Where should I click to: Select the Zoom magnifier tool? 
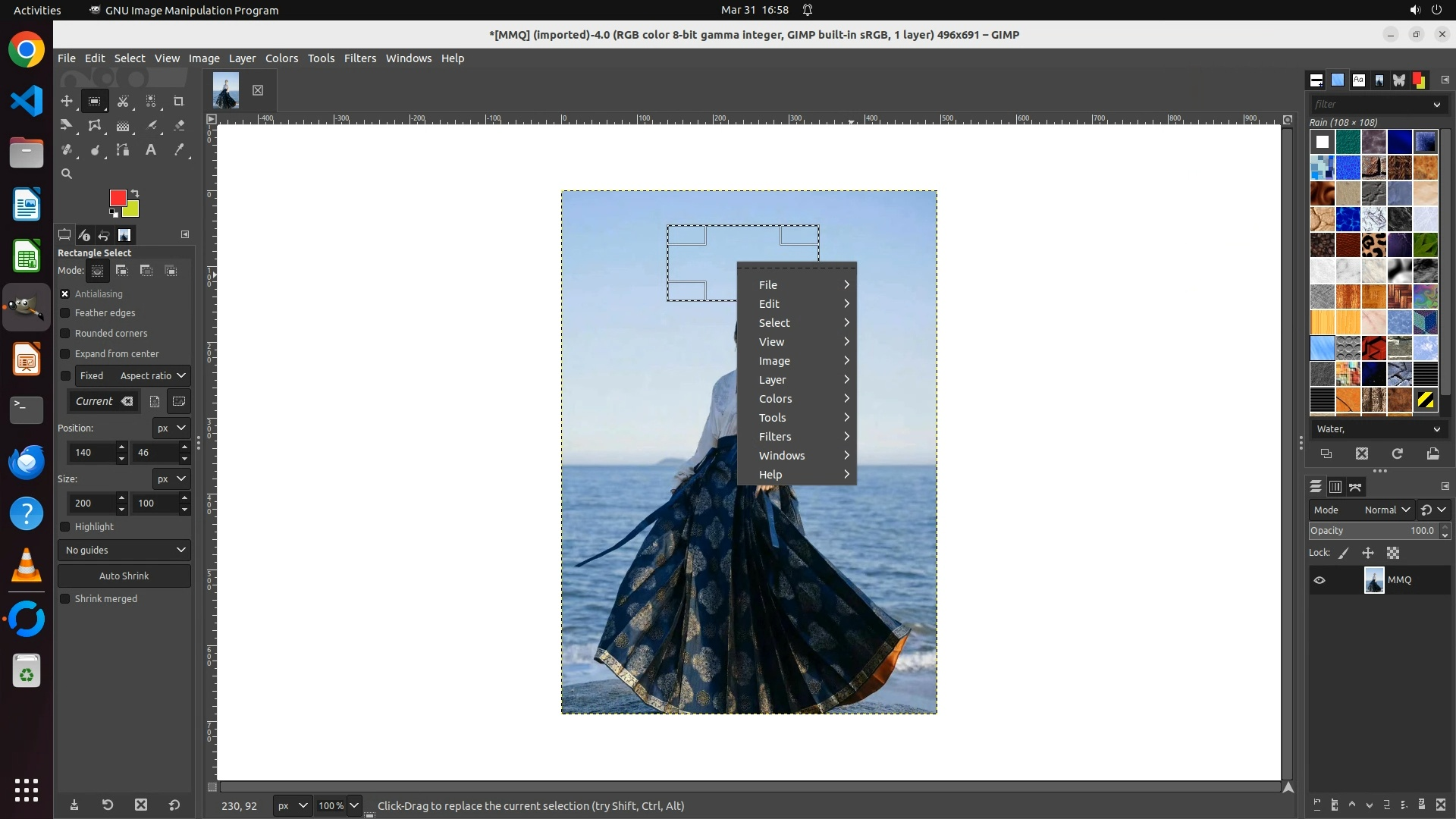click(x=67, y=174)
